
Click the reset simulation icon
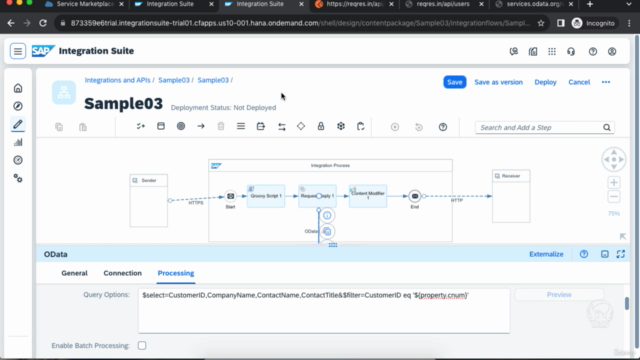click(419, 127)
